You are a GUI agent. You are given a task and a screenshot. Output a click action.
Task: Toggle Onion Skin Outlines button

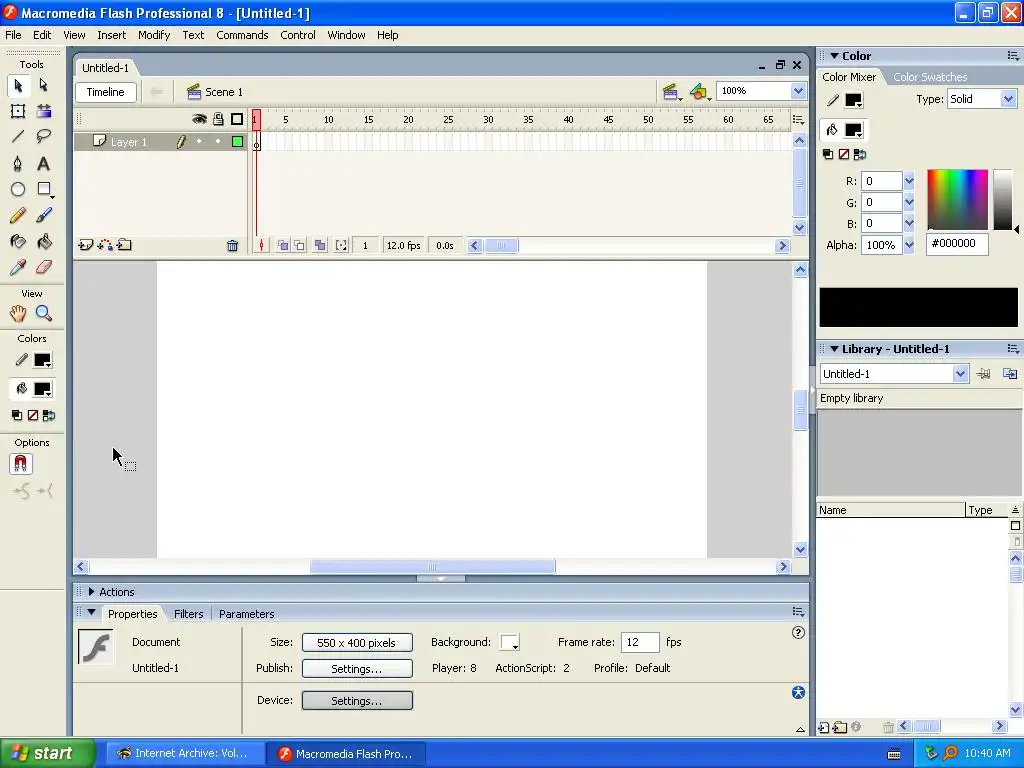pos(300,246)
